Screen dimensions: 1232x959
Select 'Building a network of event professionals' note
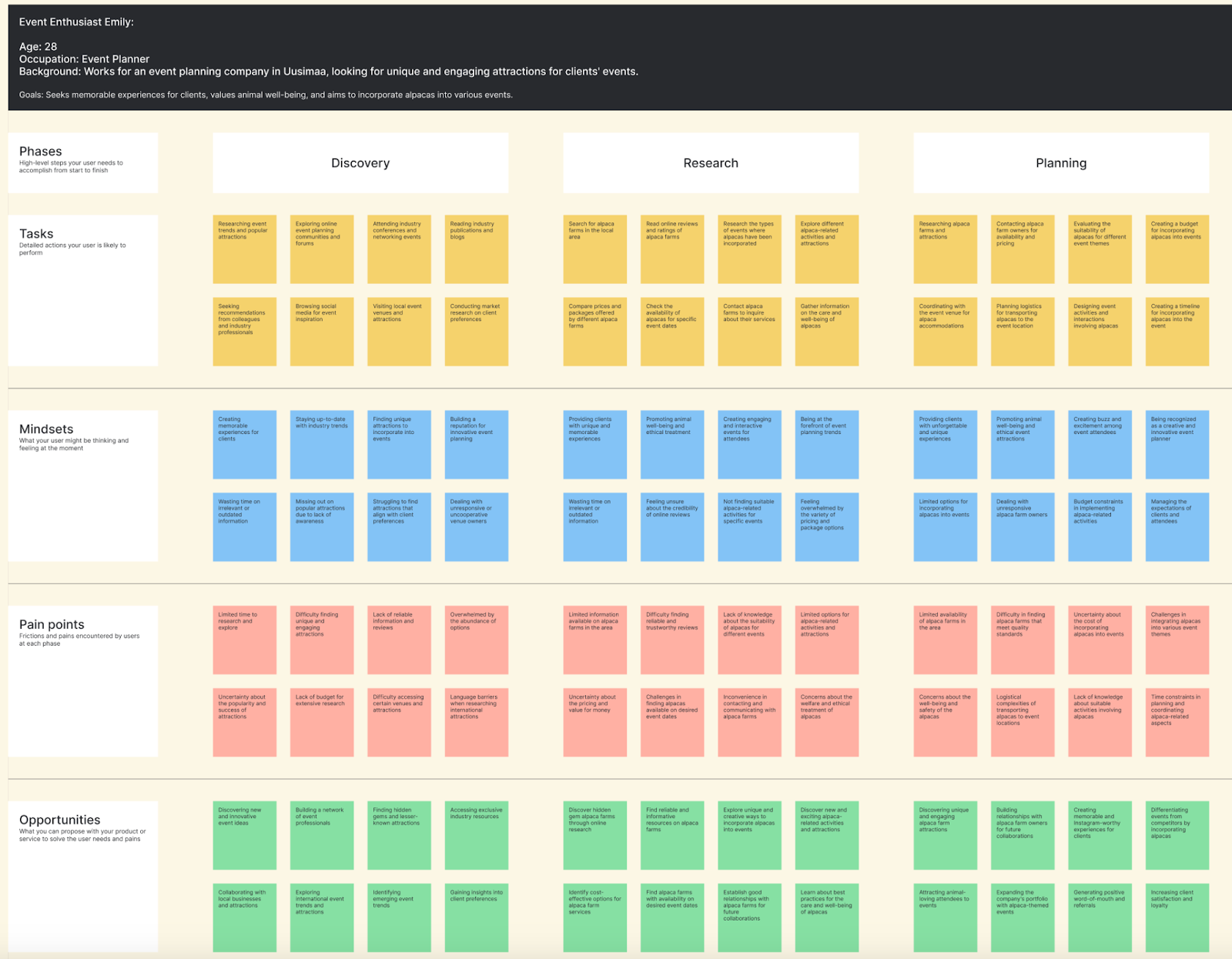[322, 835]
